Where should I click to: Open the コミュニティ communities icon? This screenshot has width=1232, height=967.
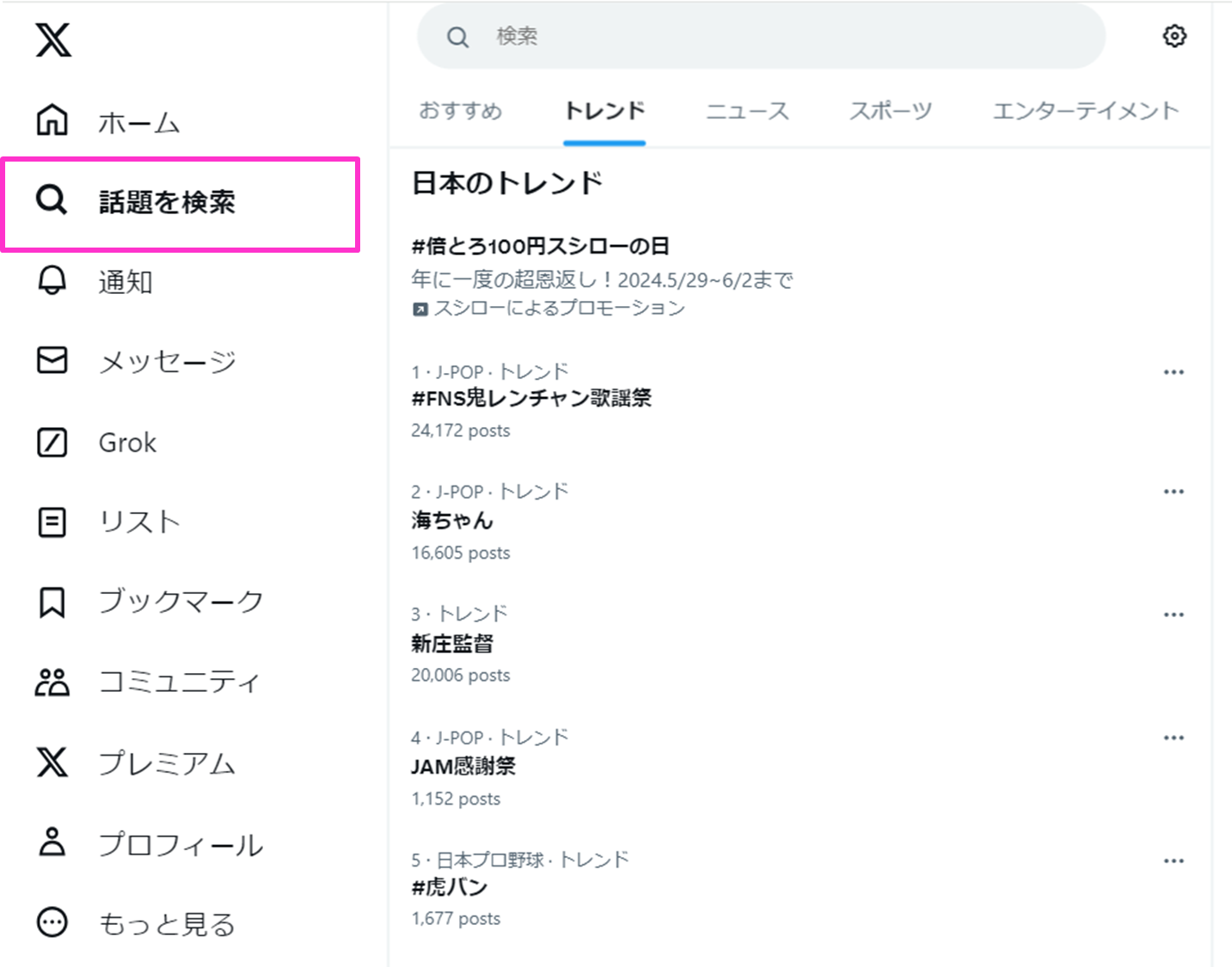click(x=52, y=682)
